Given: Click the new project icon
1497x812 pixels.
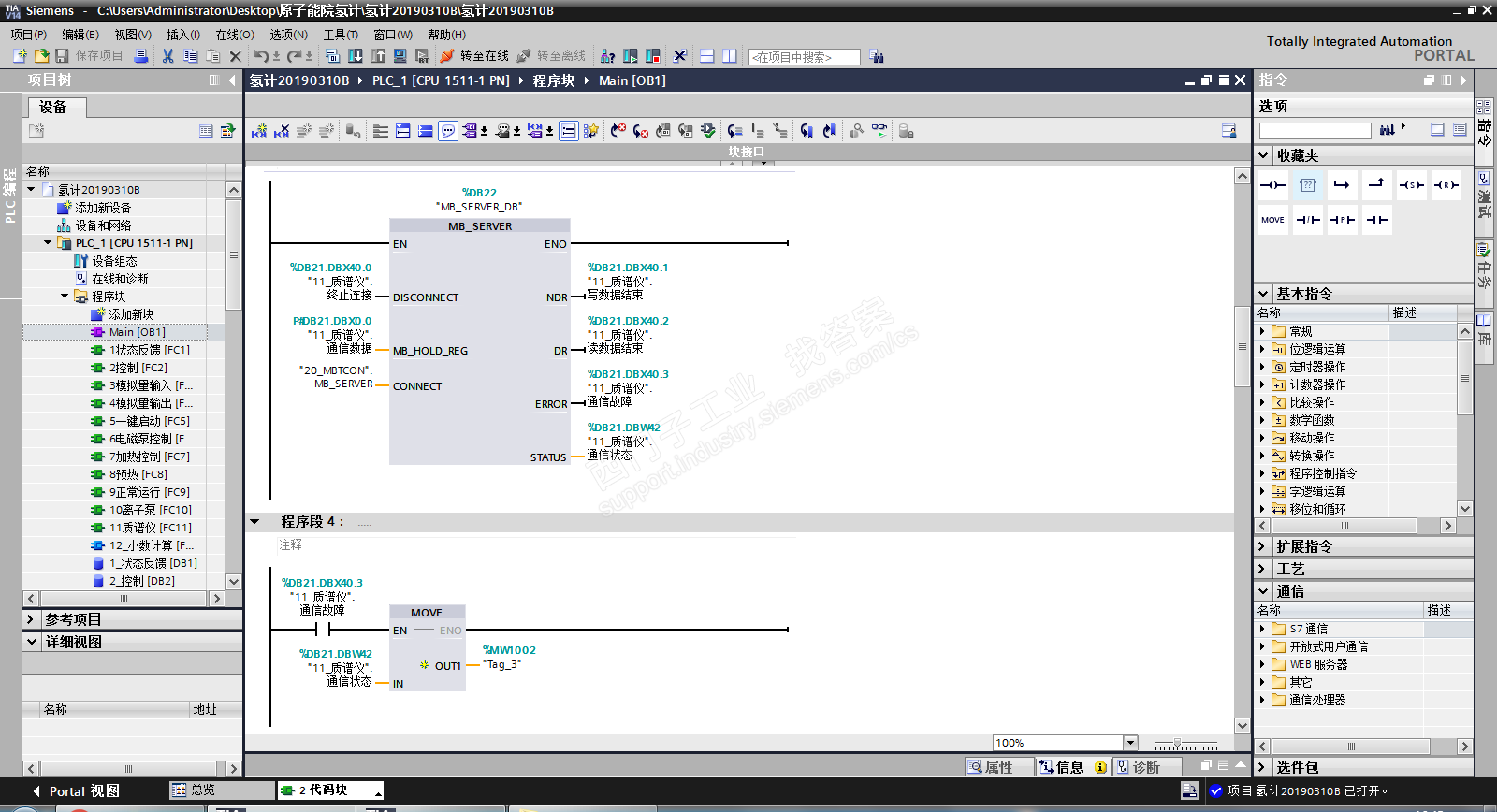Looking at the screenshot, I should tap(20, 56).
